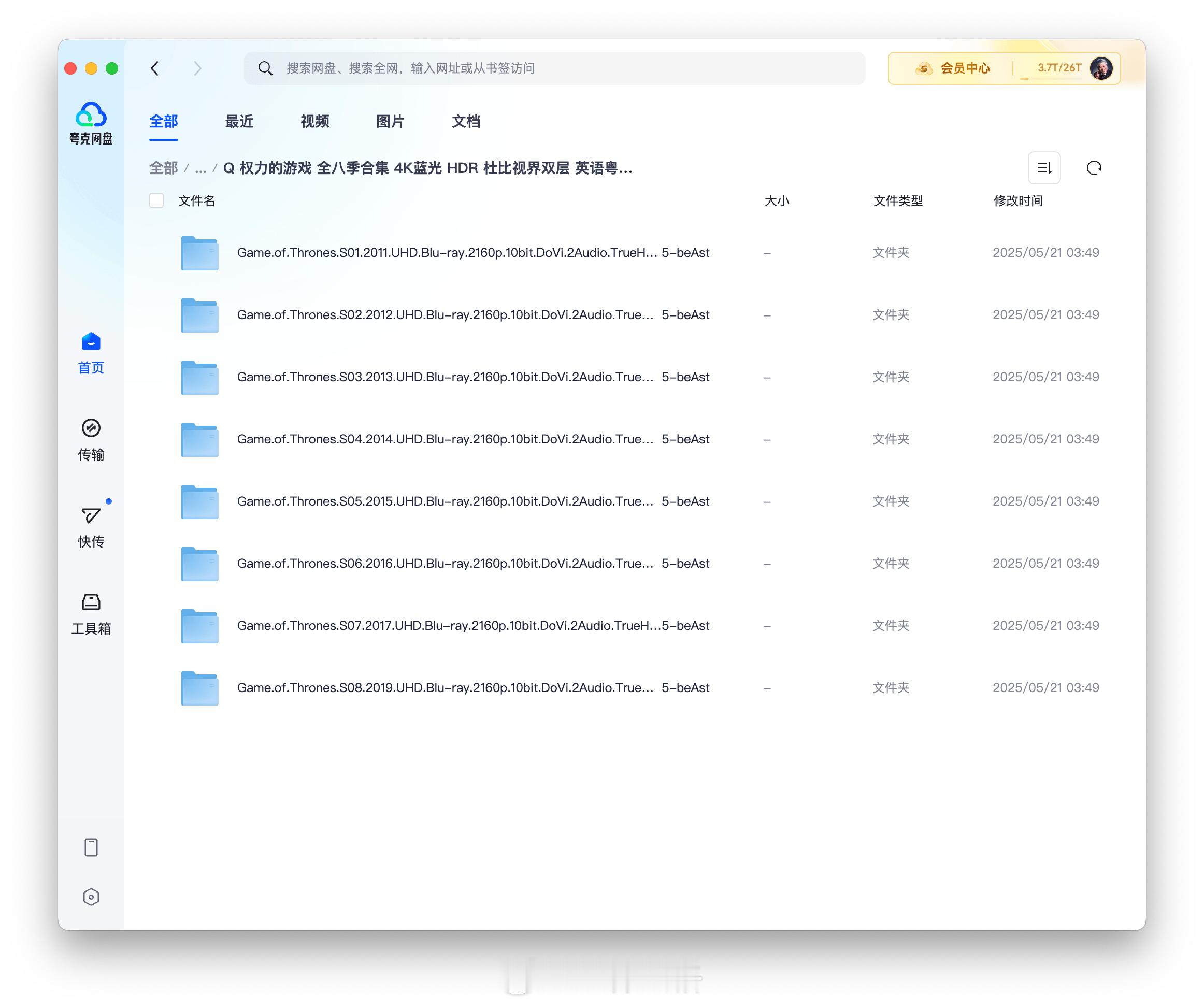Open folder Game.of.Thrones.S03.2013 by name

[473, 377]
